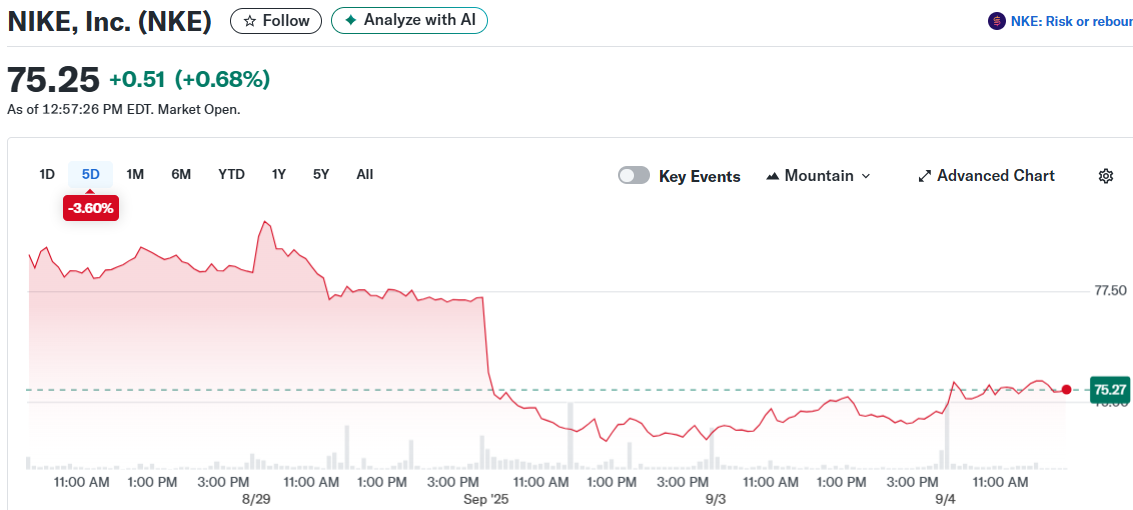The width and height of the screenshot is (1133, 510).
Task: Click the mountain chart type icon
Action: point(772,176)
